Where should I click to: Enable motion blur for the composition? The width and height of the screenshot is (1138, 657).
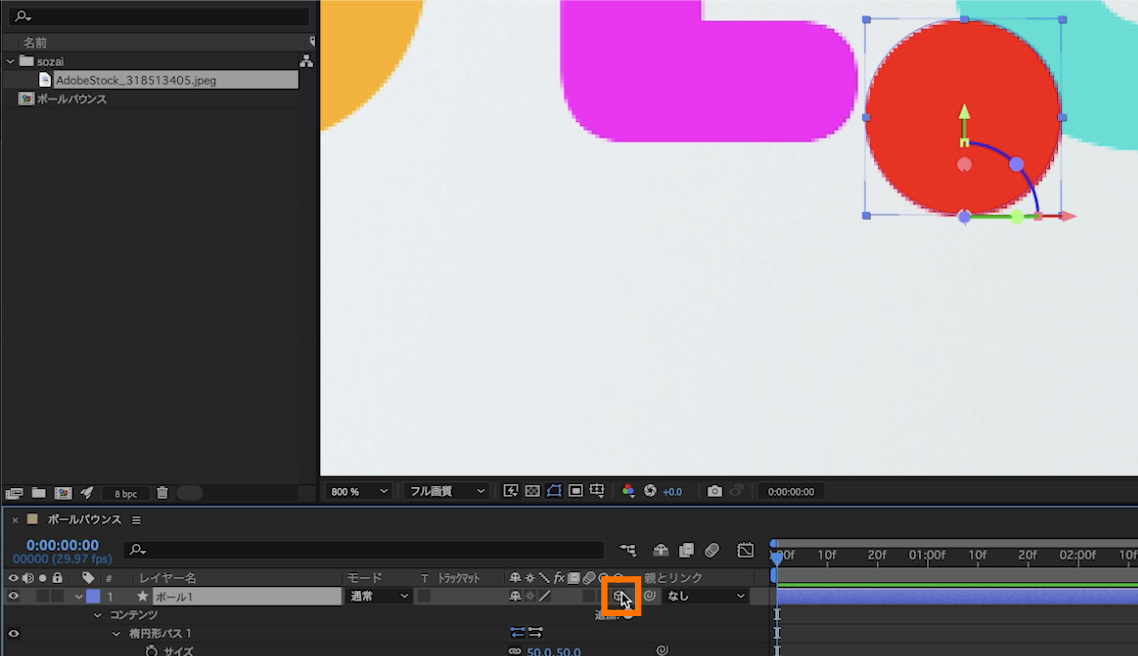pyautogui.click(x=712, y=550)
